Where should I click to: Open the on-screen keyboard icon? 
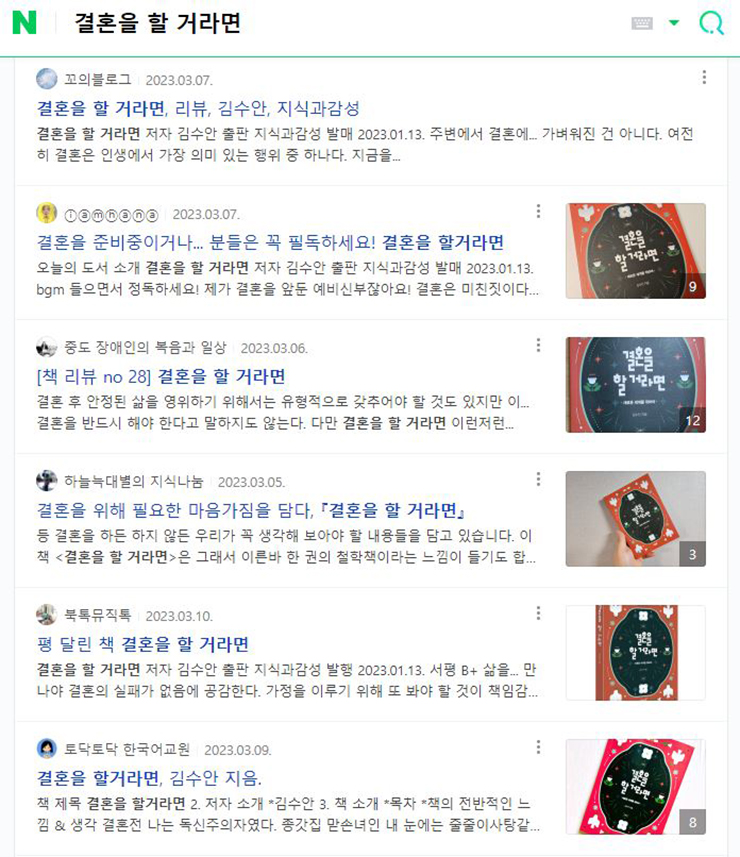[x=642, y=23]
